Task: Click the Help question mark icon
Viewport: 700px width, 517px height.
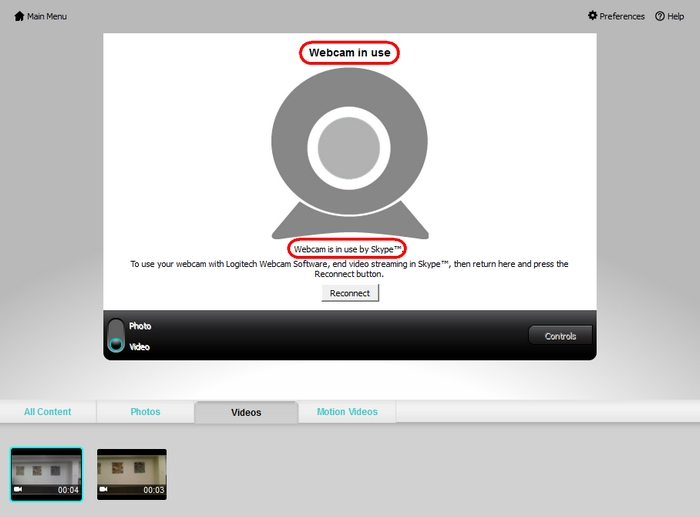Action: [660, 16]
